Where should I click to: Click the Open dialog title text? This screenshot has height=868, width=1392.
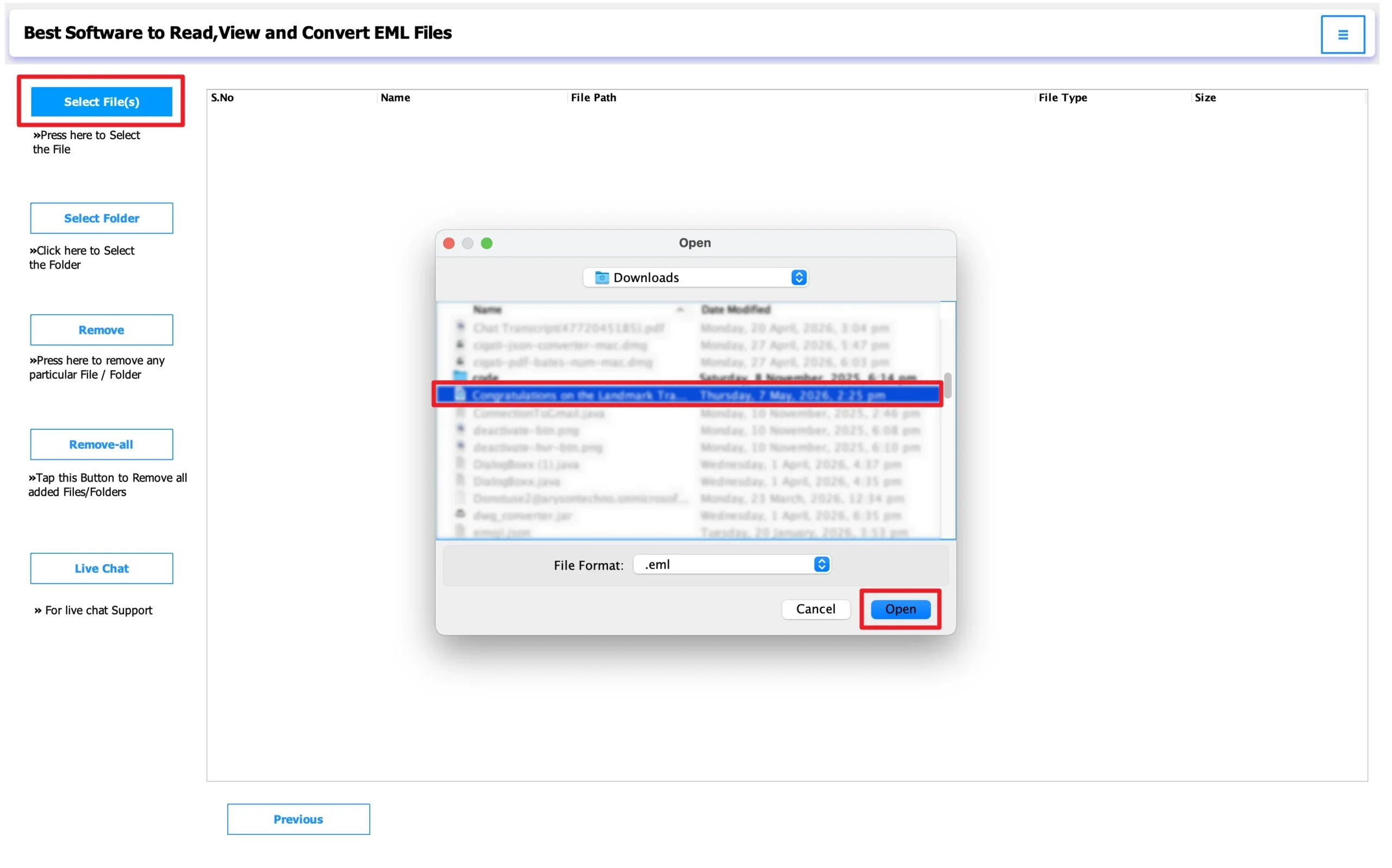click(695, 243)
